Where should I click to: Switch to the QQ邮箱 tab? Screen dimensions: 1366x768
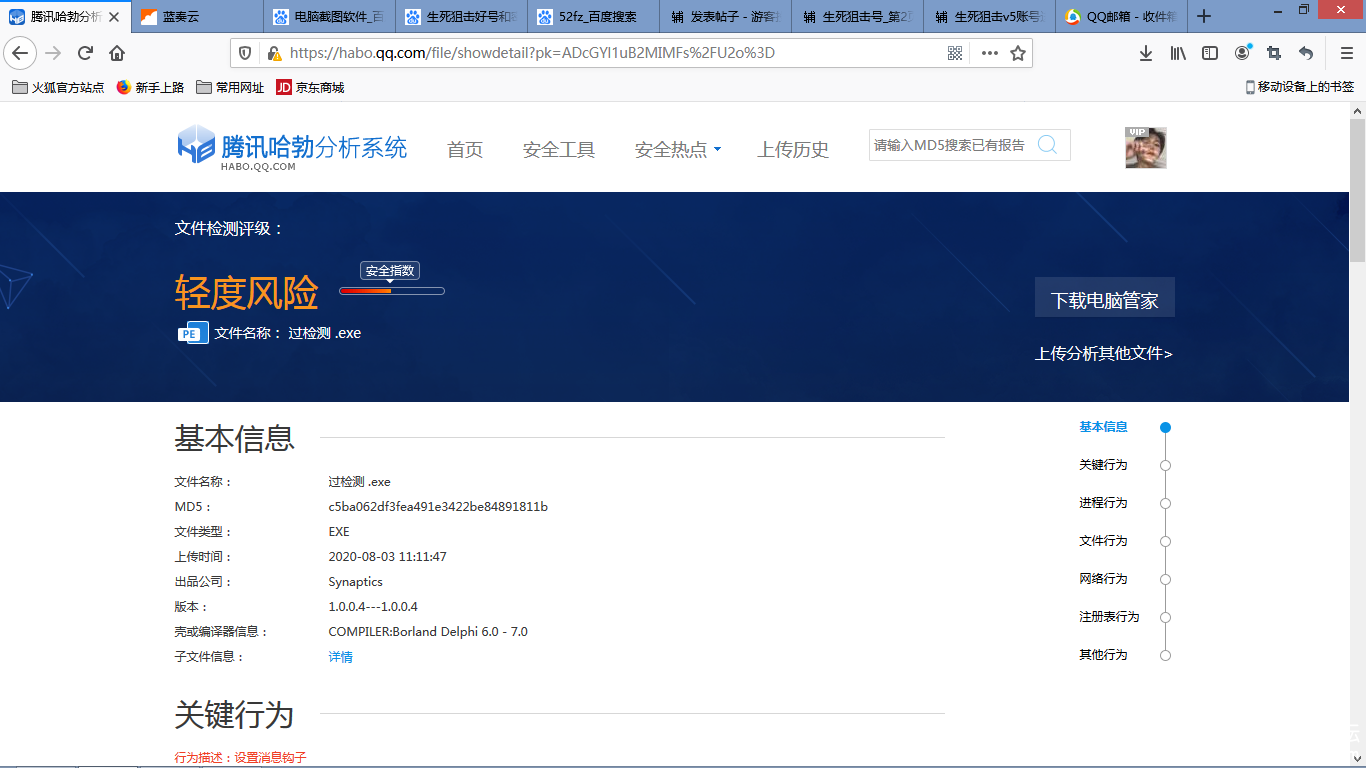click(x=1121, y=16)
